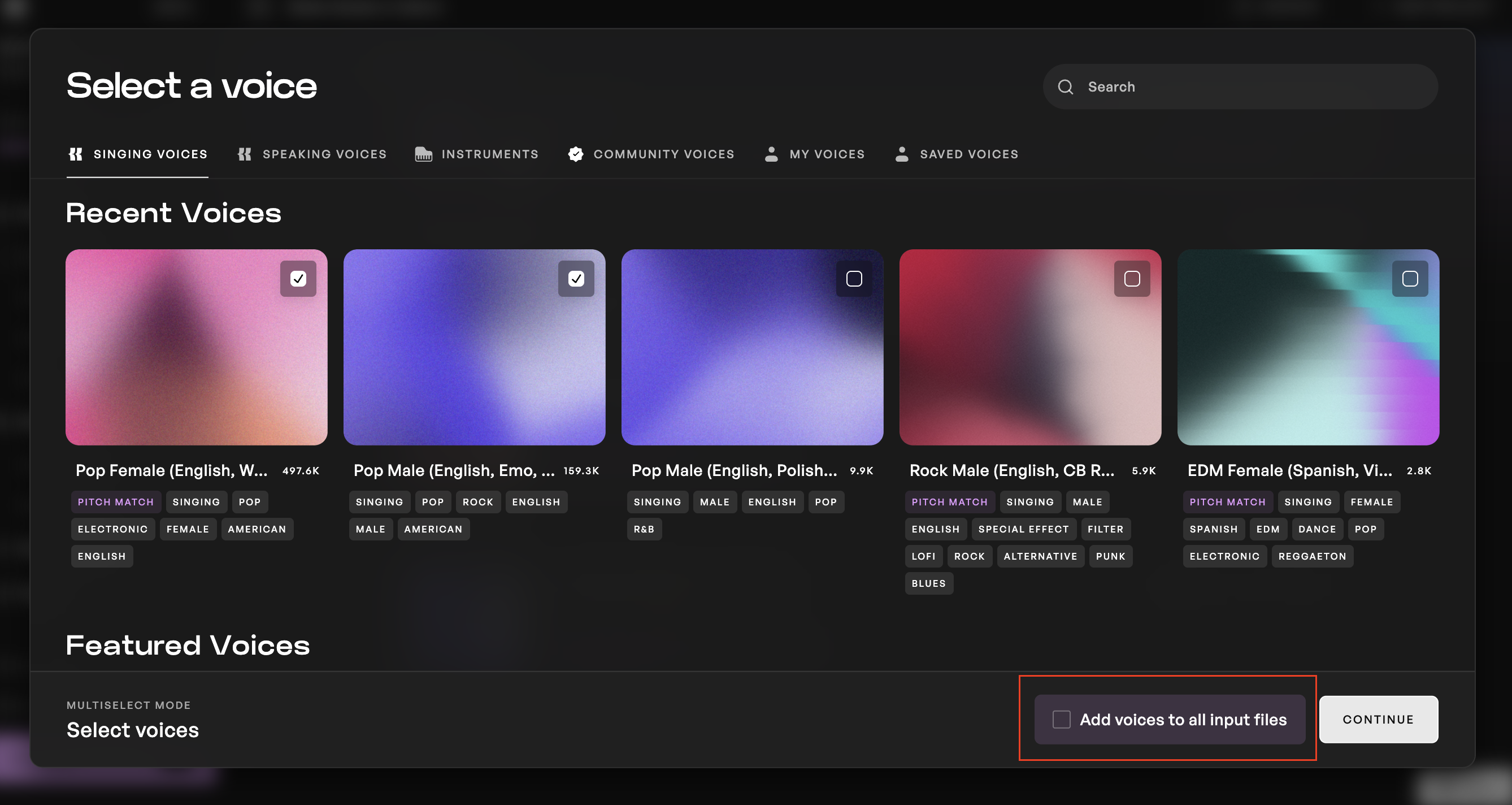Click the Instruments piano icon
1512x805 pixels.
tap(423, 154)
